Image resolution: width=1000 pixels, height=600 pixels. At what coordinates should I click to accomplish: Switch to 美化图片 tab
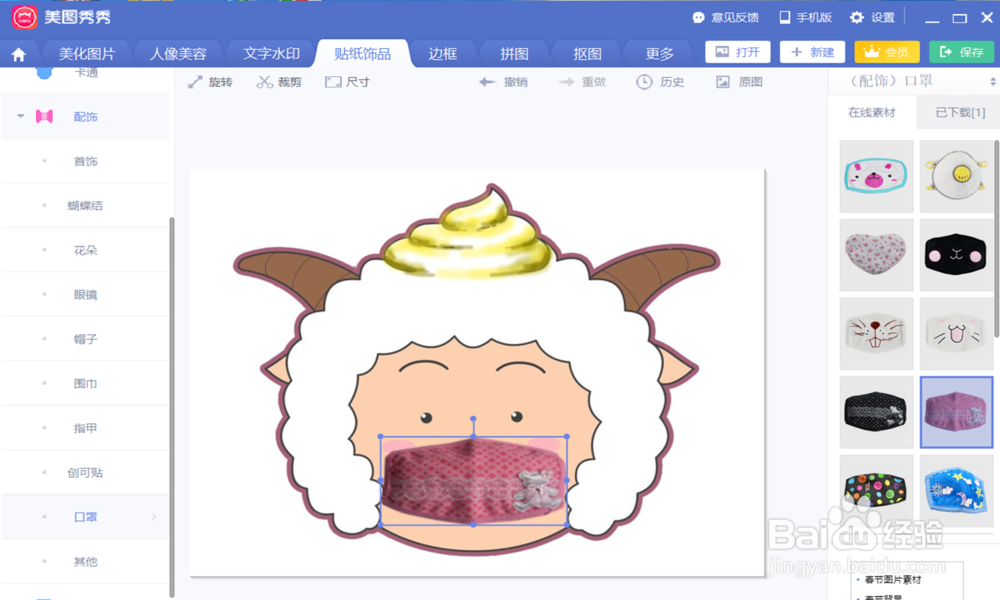click(x=87, y=54)
